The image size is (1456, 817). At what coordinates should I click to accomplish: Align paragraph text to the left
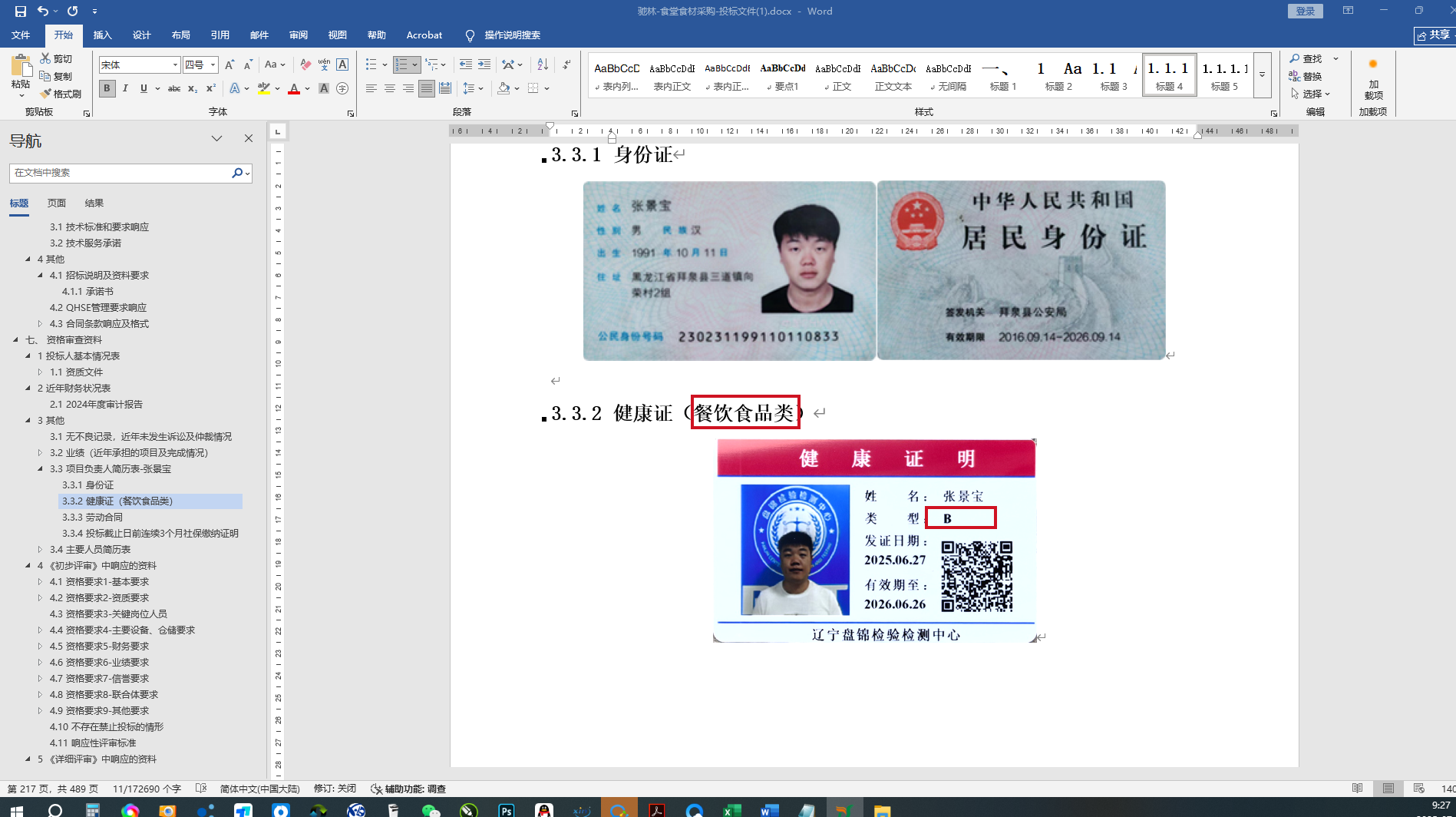click(371, 89)
